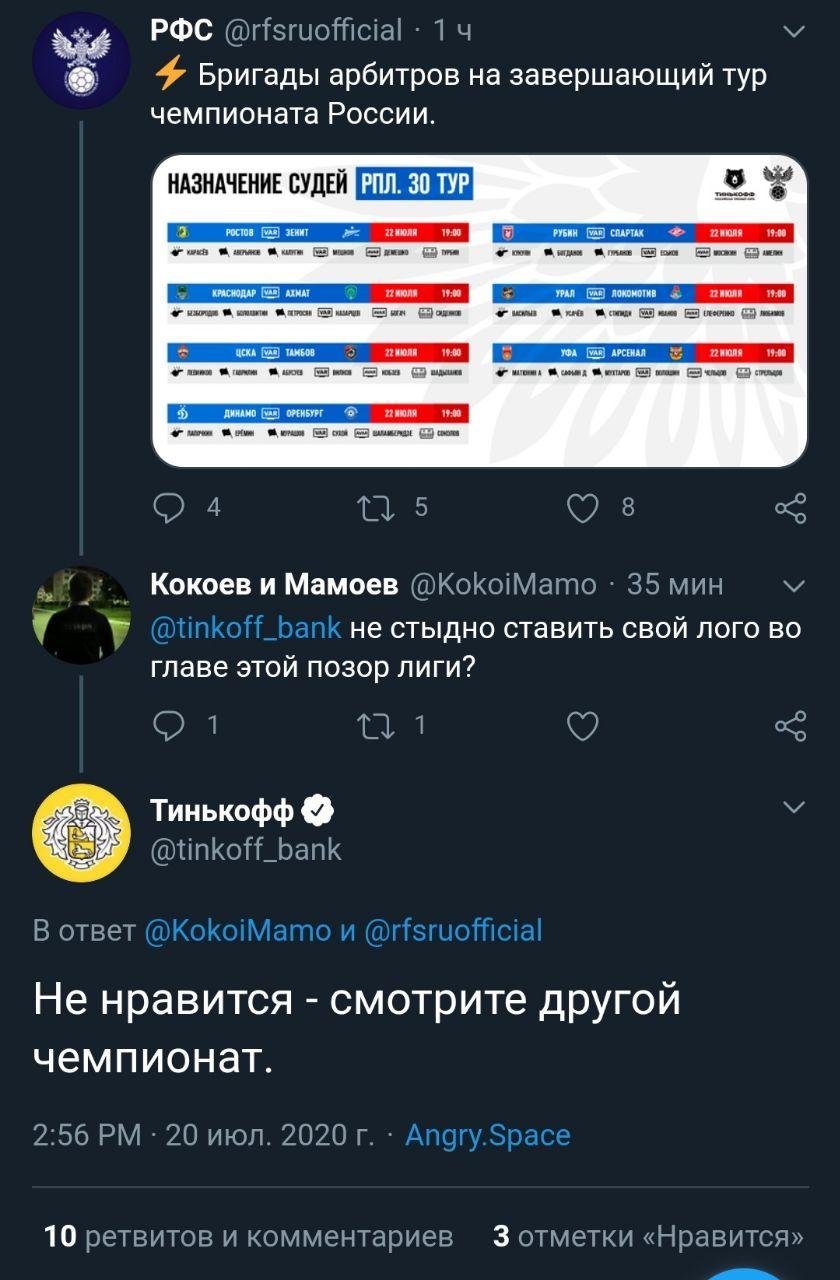Screen dimensions: 840x1280
Task: Open @KokoiMamo link in reply line
Action: [x=237, y=930]
